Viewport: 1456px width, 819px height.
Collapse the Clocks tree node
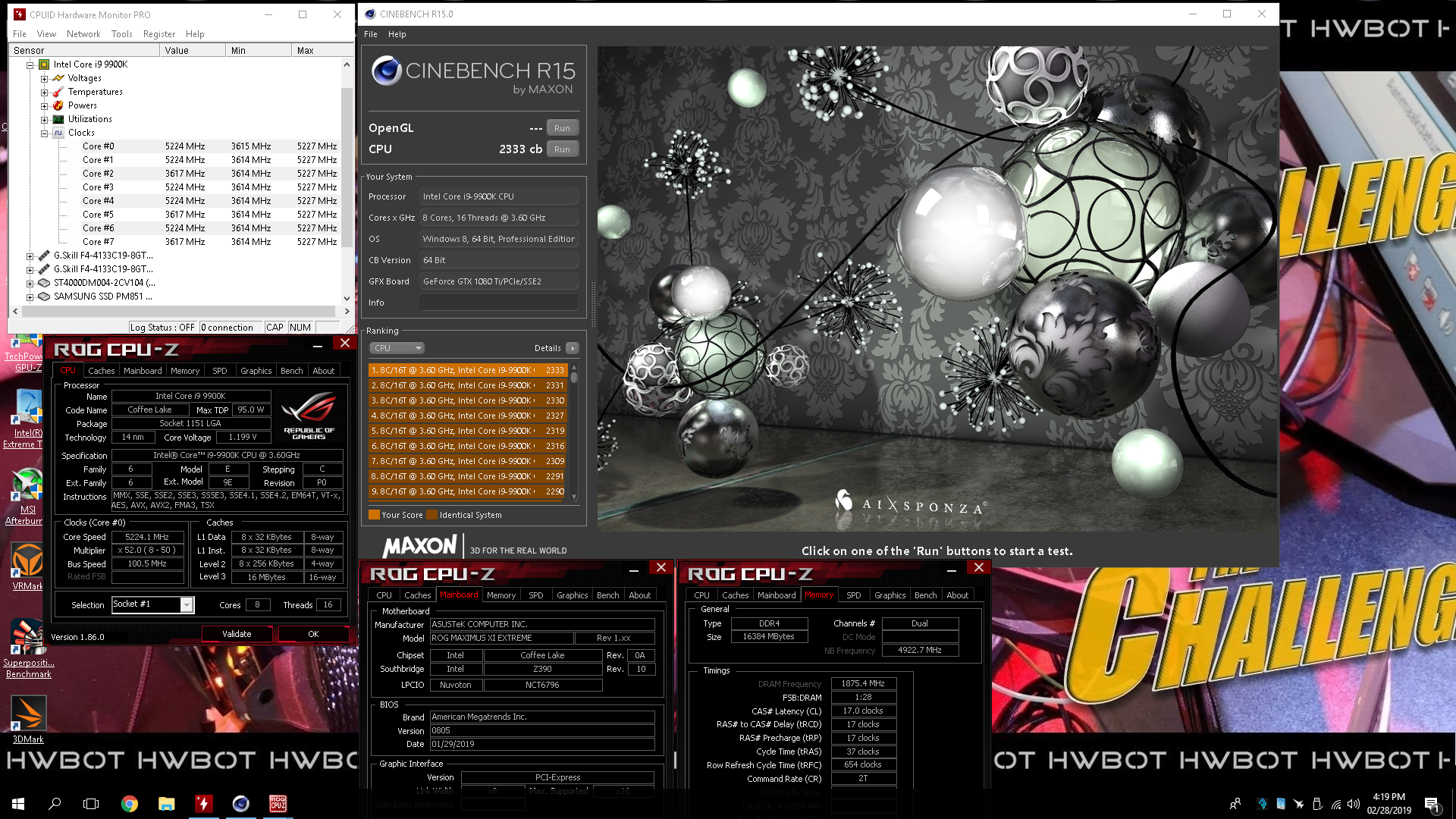pos(44,133)
